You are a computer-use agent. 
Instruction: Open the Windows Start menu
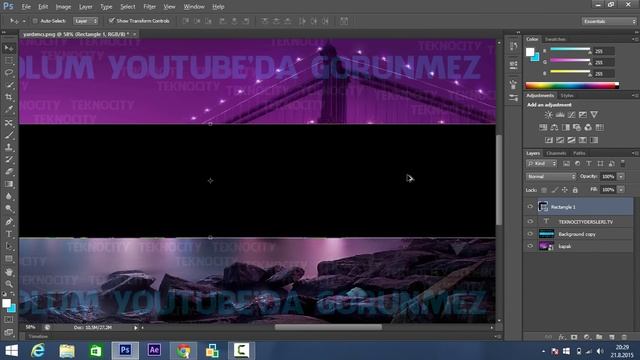pyautogui.click(x=11, y=350)
